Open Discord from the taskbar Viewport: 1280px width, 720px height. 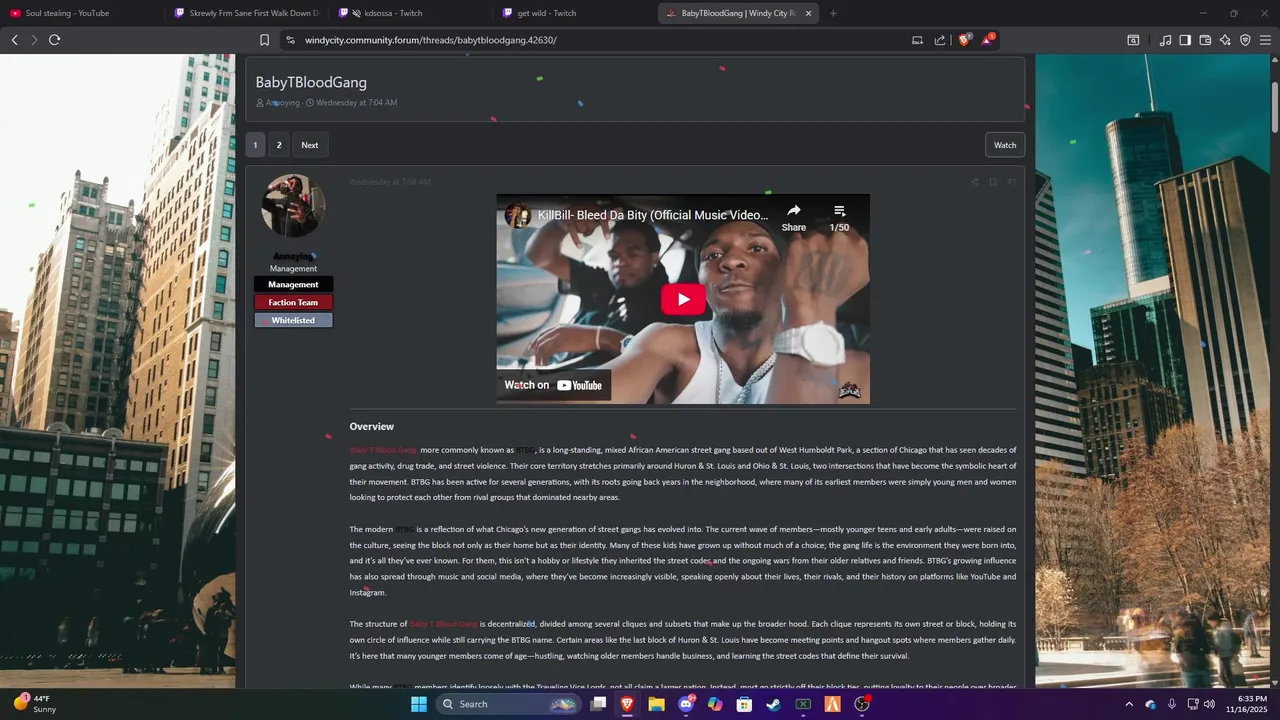click(686, 704)
